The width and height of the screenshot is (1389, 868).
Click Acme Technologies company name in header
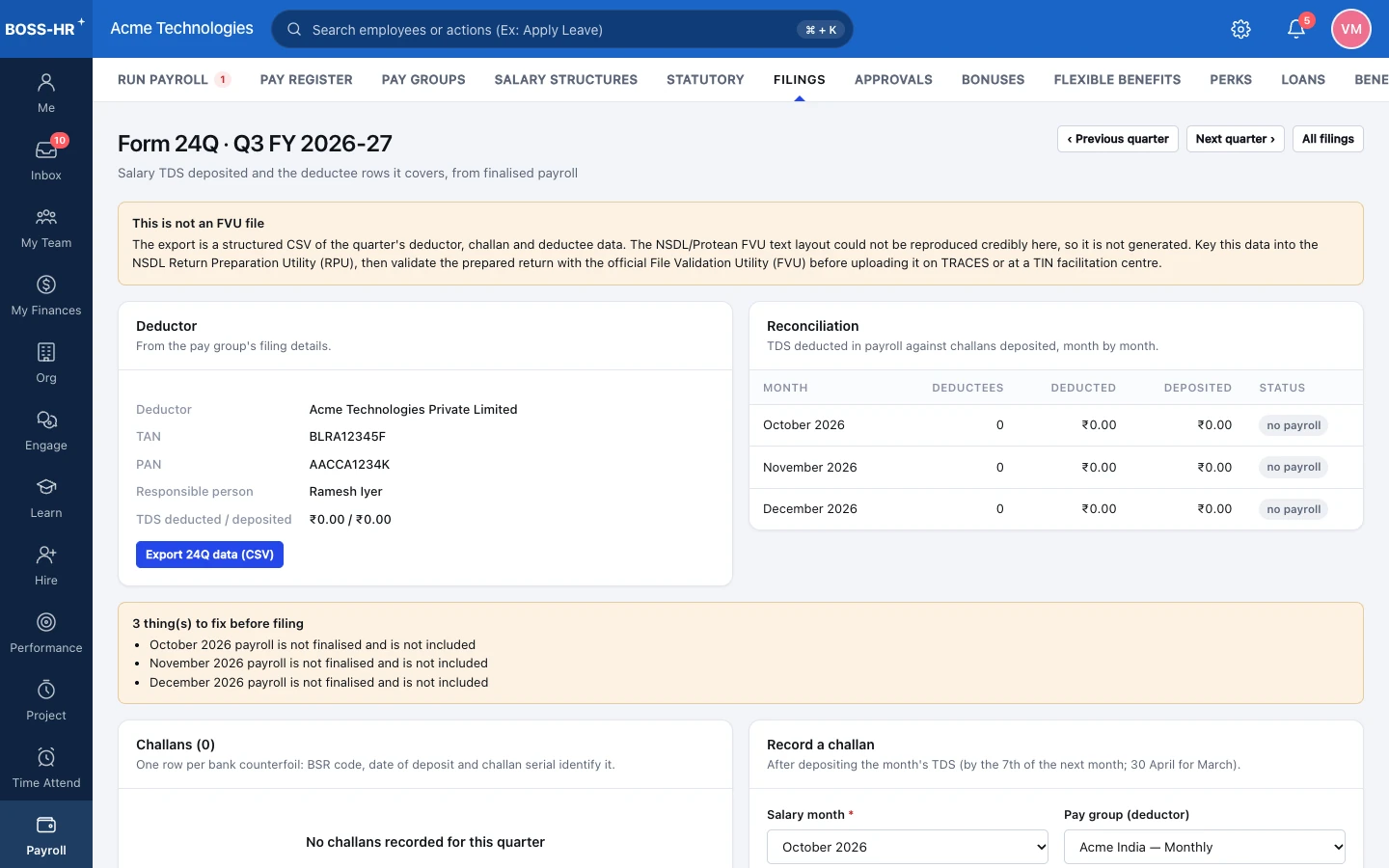[x=181, y=29]
